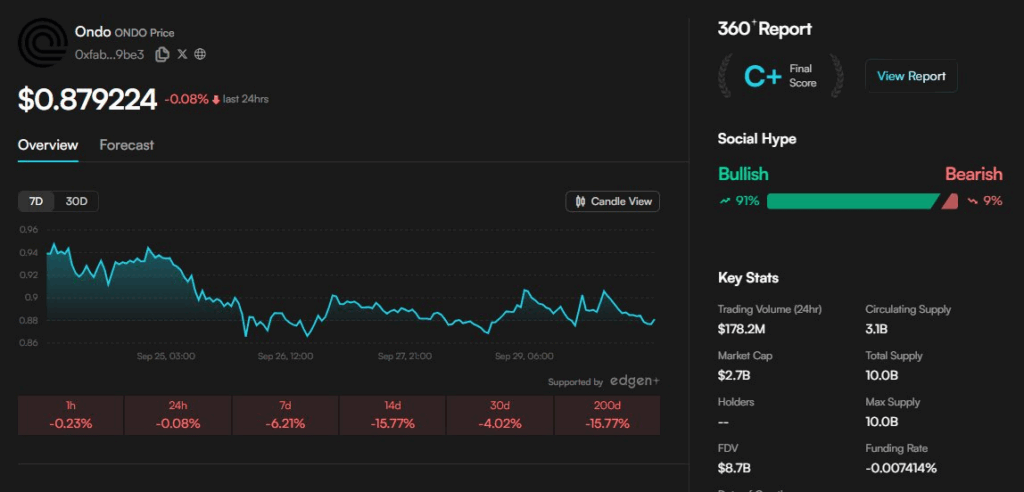Image resolution: width=1024 pixels, height=492 pixels.
Task: Open Ondo's X (Twitter) profile icon
Action: [x=182, y=54]
